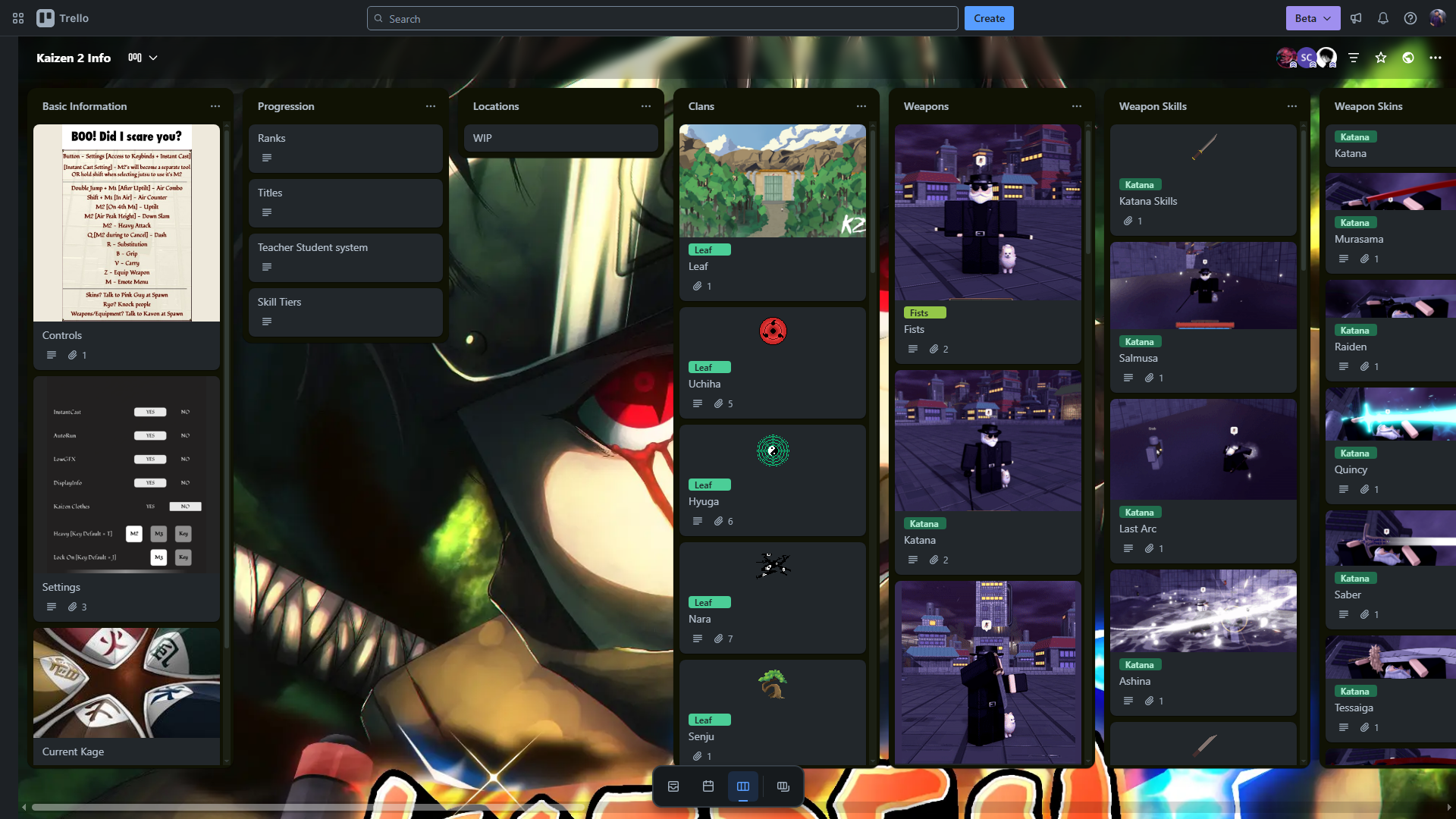Open the app switcher grid icon
The image size is (1456, 819).
point(18,18)
